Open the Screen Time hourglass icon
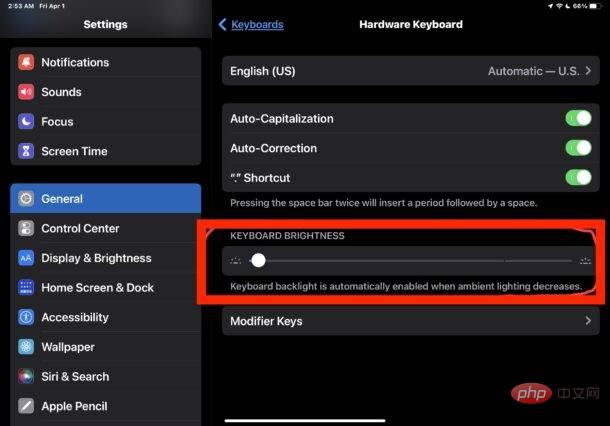This screenshot has width=610, height=426. 26,151
